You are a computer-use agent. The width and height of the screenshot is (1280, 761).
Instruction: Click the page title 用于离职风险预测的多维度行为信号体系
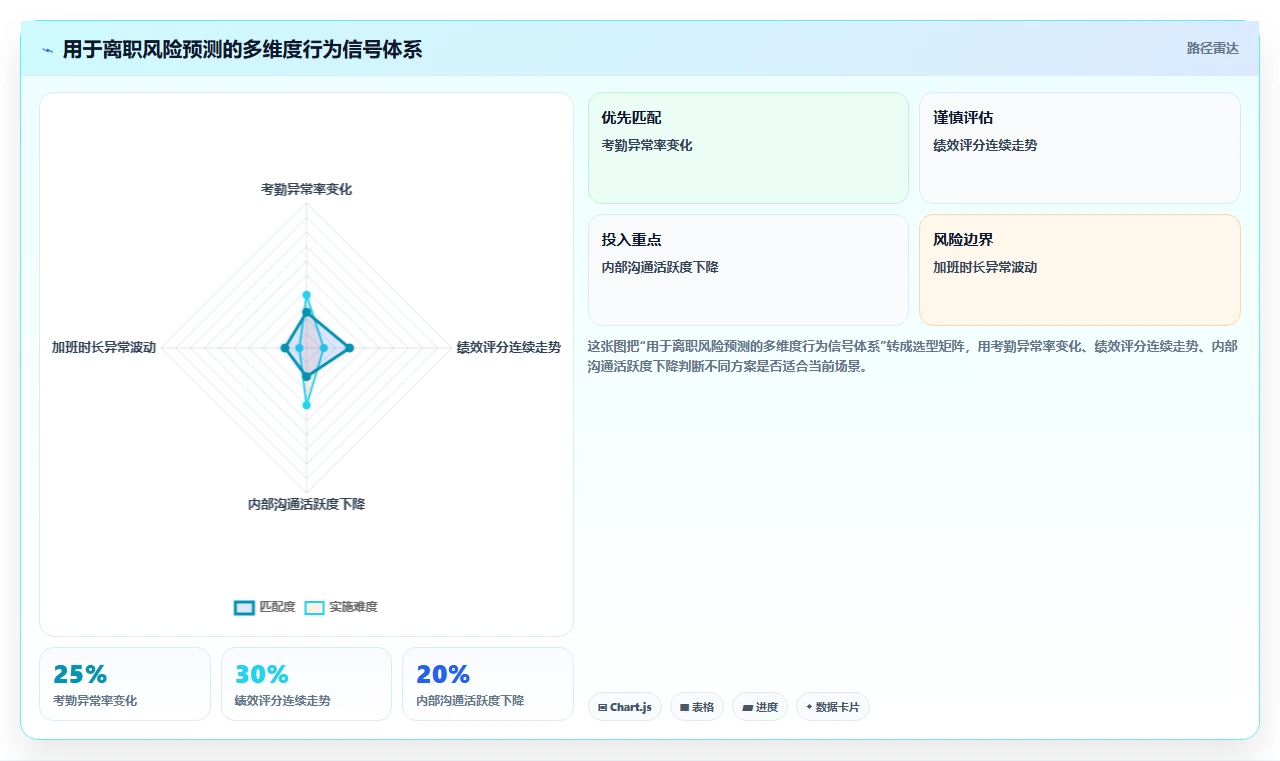point(242,50)
